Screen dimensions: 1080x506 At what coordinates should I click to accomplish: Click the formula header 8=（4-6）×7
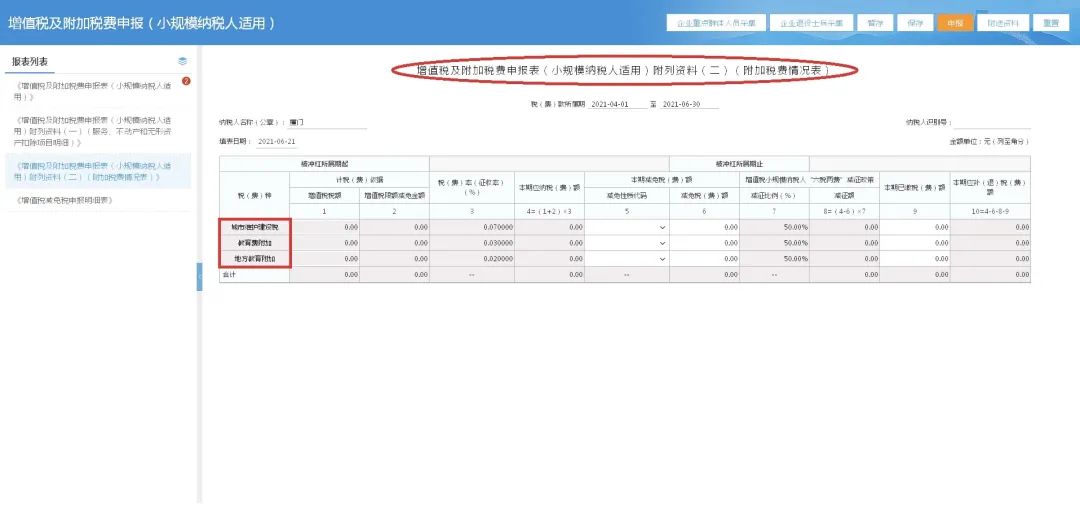[844, 211]
